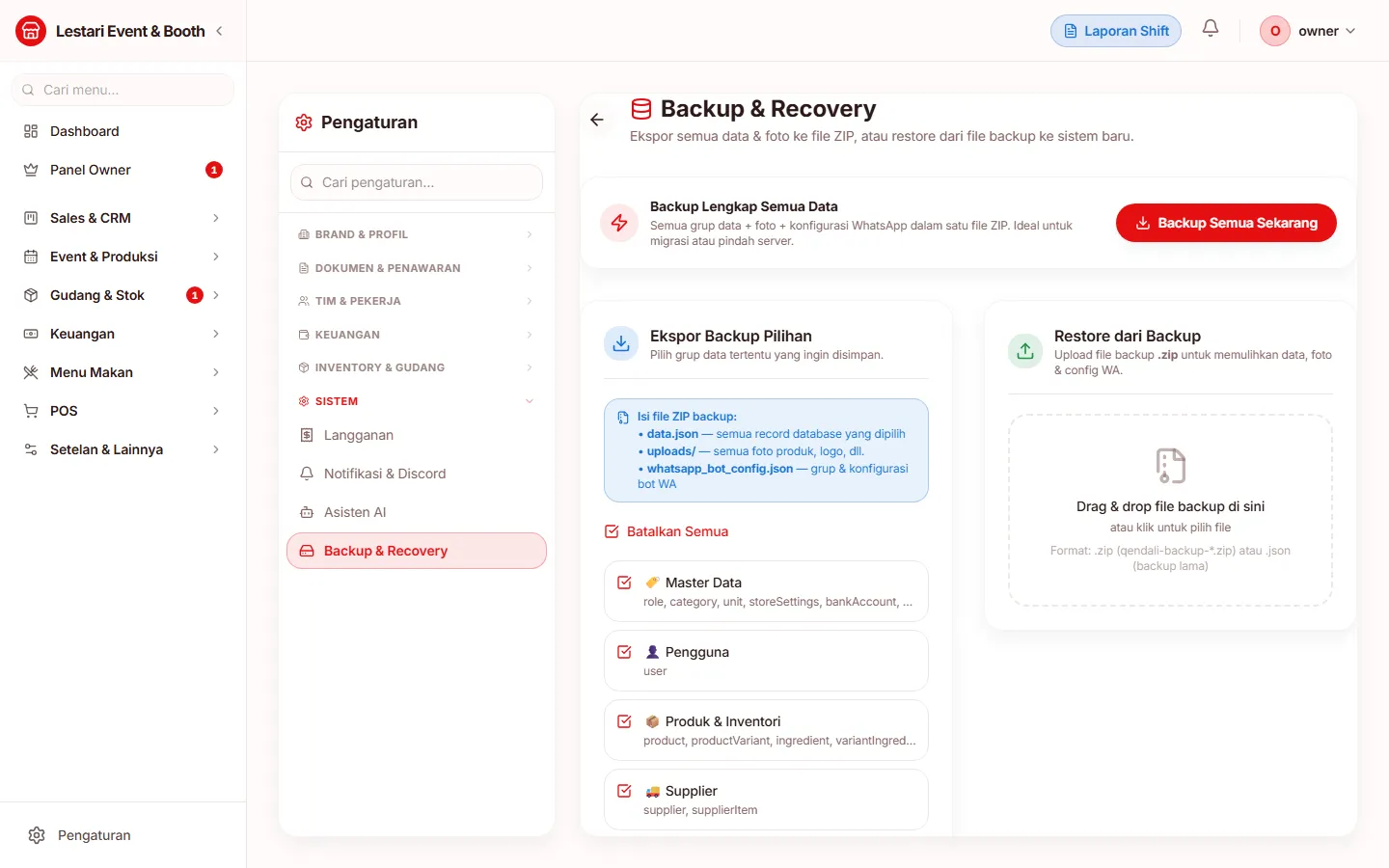Image resolution: width=1389 pixels, height=868 pixels.
Task: Open the owner account dropdown
Action: coord(1308,31)
